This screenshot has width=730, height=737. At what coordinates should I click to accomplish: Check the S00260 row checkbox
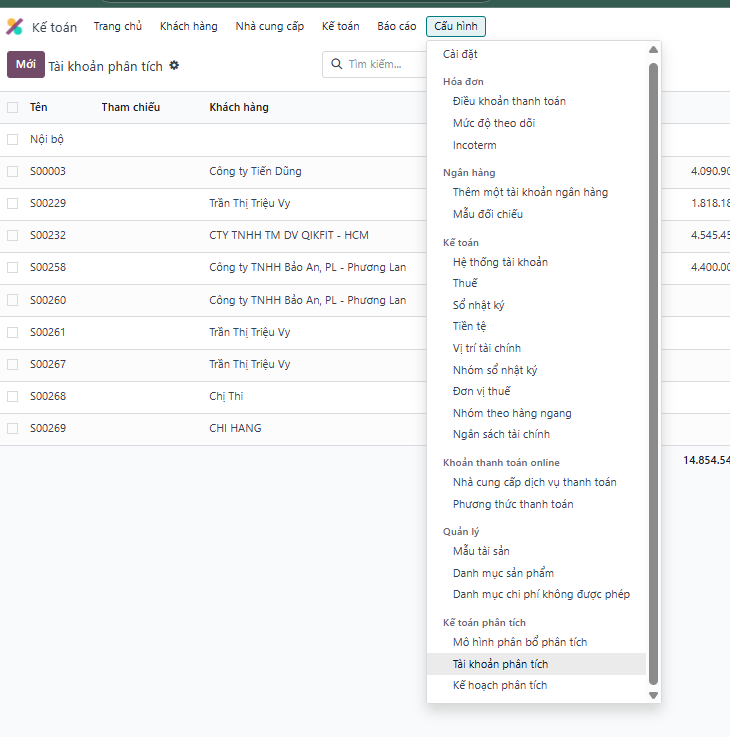[13, 300]
